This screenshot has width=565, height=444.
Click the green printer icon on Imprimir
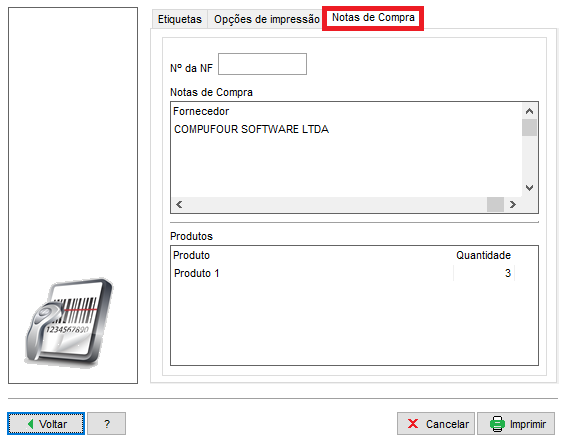[497, 424]
